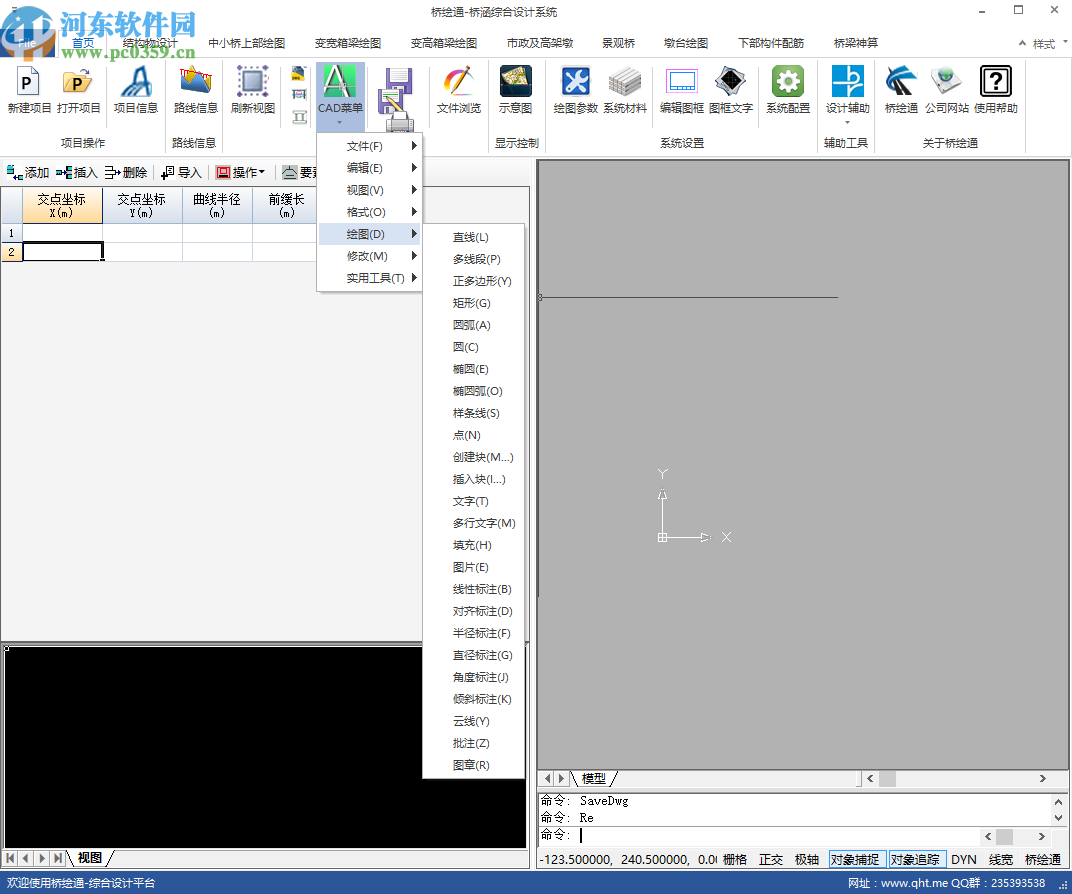Select the 视图 sheet tab
Viewport: 1072px width, 894px height.
(x=90, y=858)
